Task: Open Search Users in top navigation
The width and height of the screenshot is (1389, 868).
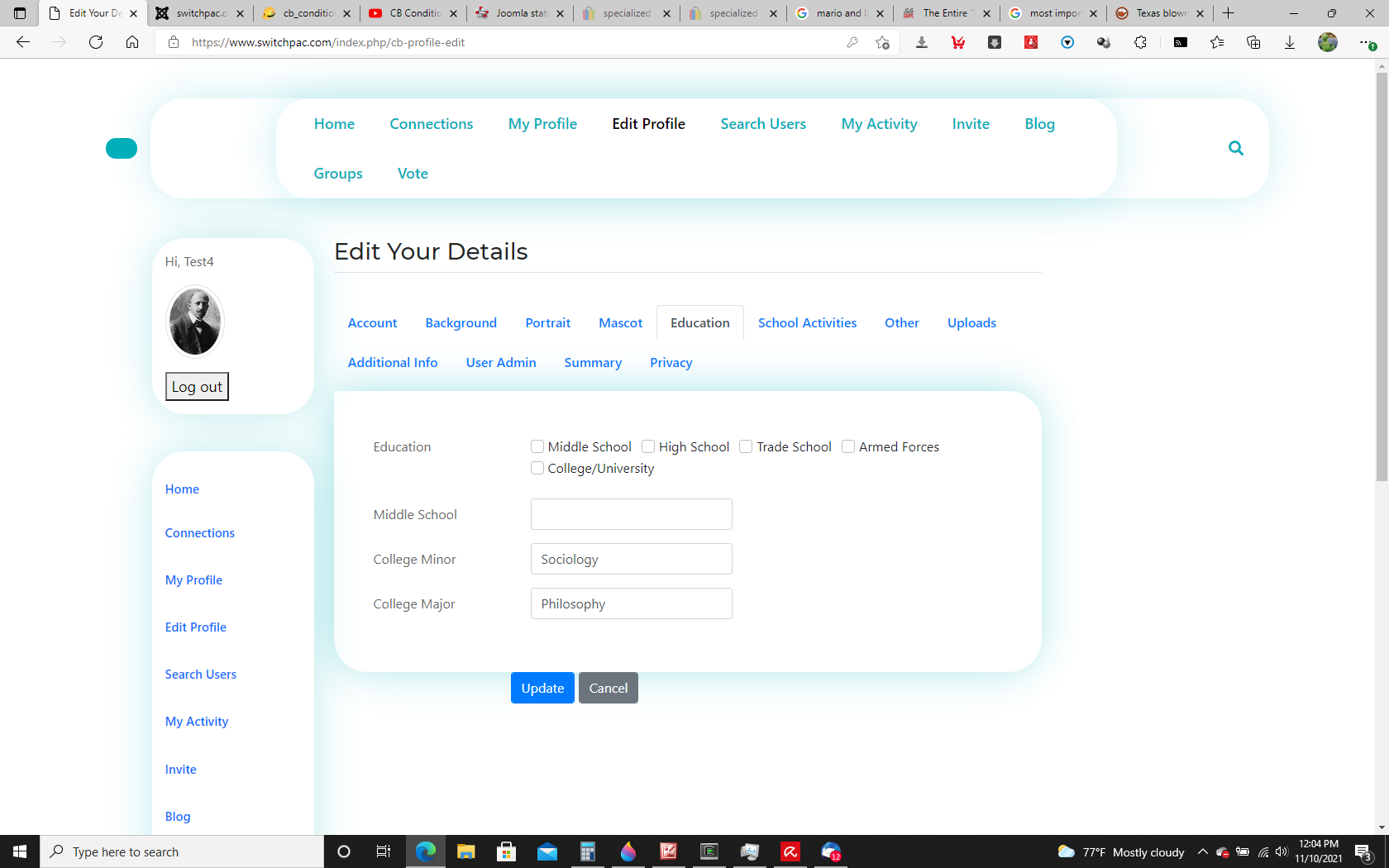Action: (x=763, y=123)
